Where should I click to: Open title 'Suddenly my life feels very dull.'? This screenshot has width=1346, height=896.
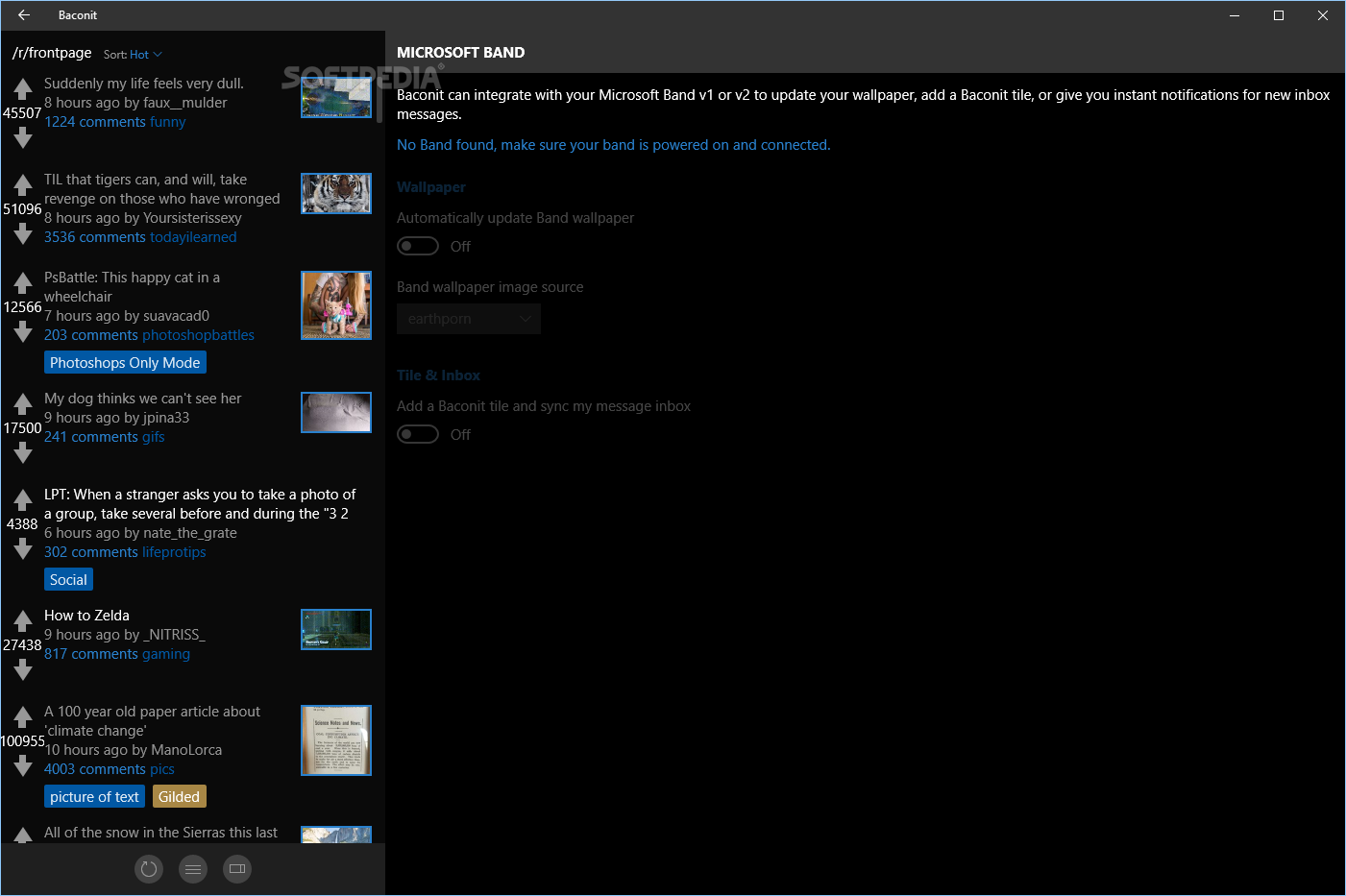(144, 84)
